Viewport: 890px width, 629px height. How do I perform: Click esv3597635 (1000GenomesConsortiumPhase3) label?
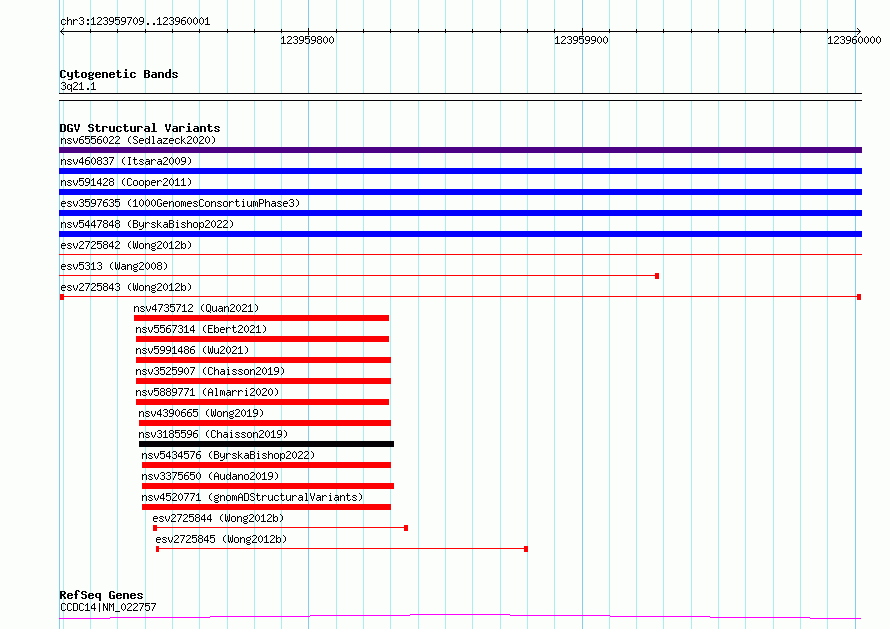[180, 203]
